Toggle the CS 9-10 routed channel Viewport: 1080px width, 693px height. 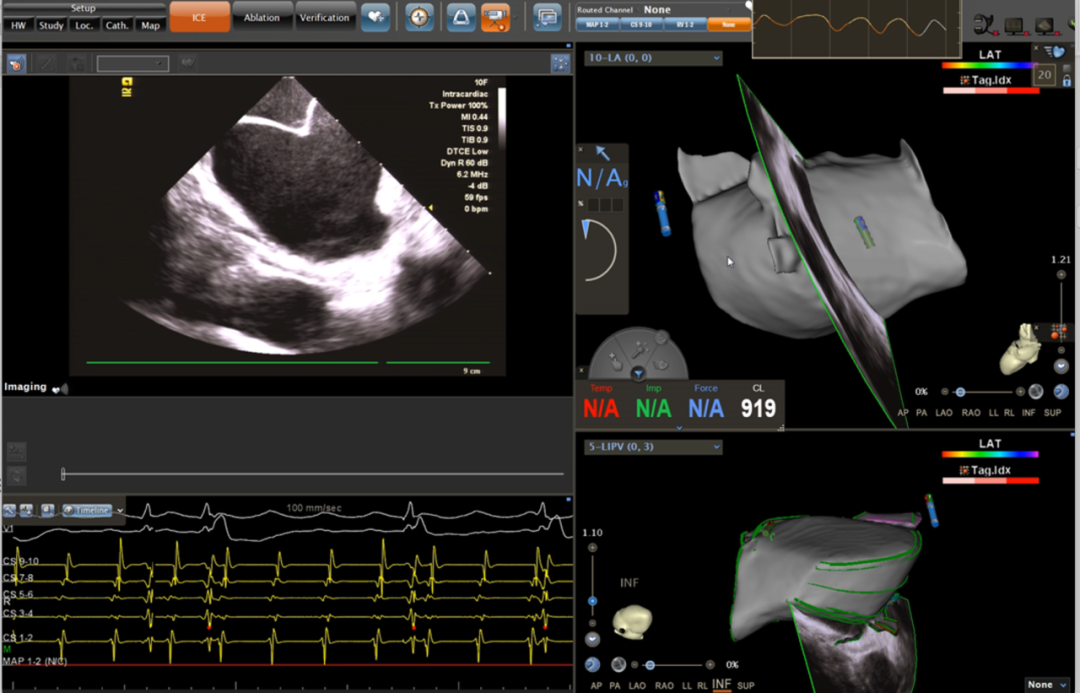(641, 25)
